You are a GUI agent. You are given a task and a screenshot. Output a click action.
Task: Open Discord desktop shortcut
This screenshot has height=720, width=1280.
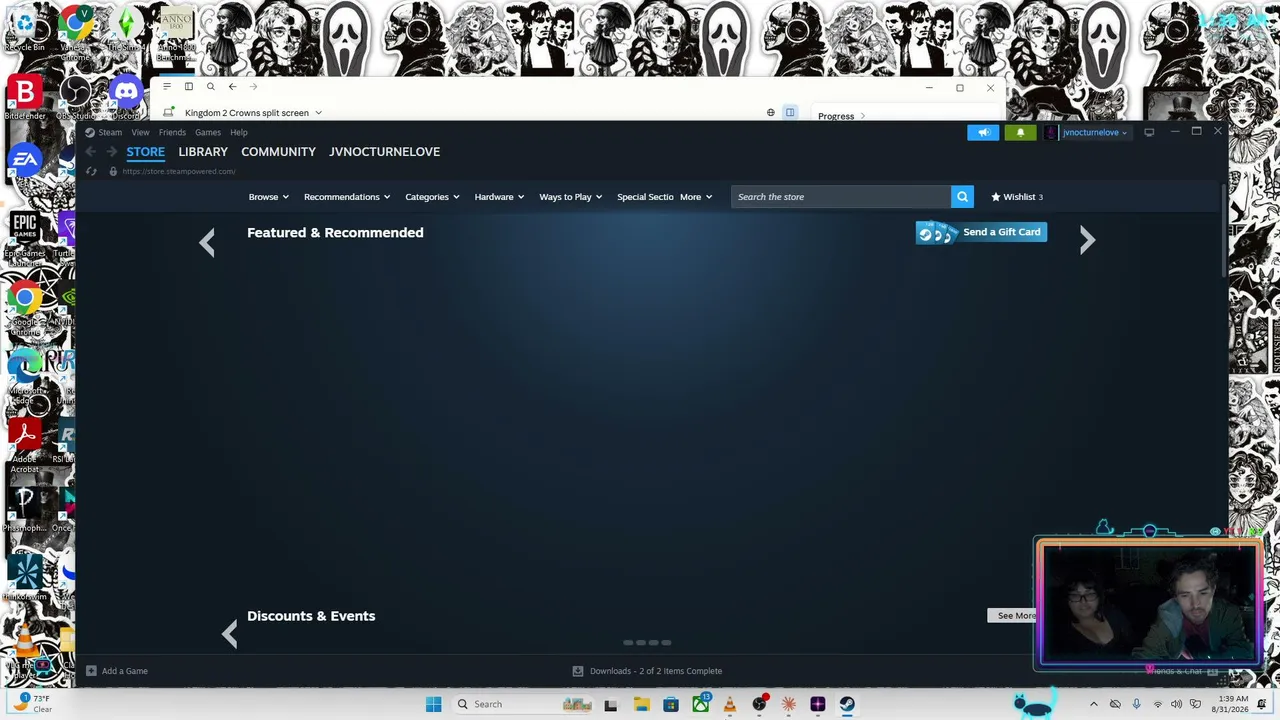(126, 98)
